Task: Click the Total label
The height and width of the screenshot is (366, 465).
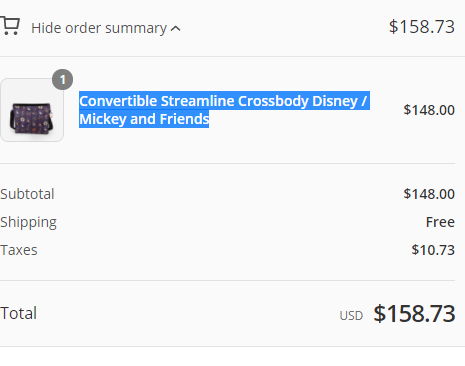Action: click(x=18, y=313)
